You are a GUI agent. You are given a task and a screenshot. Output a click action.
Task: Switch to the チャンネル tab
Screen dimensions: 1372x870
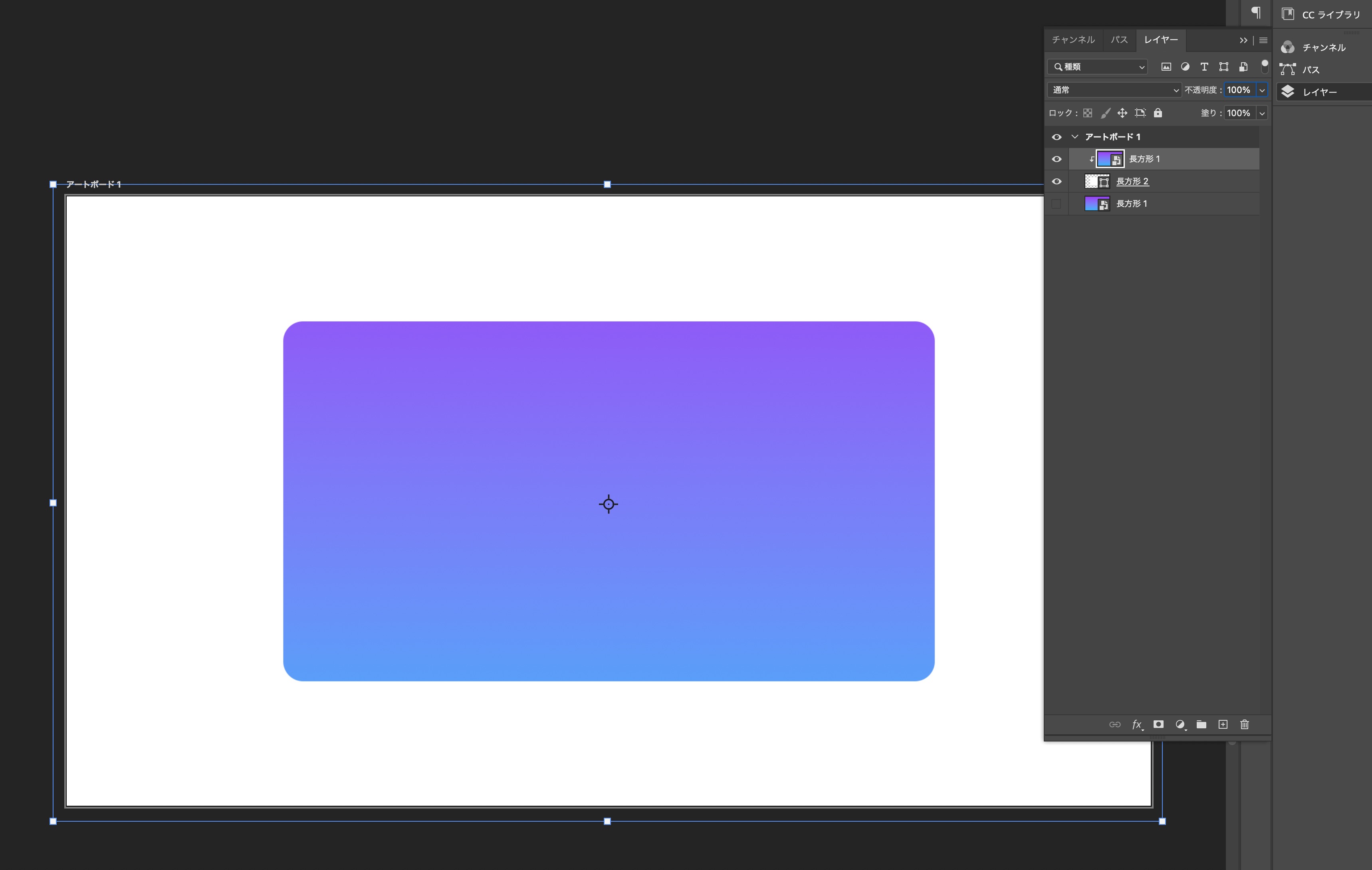coord(1073,40)
